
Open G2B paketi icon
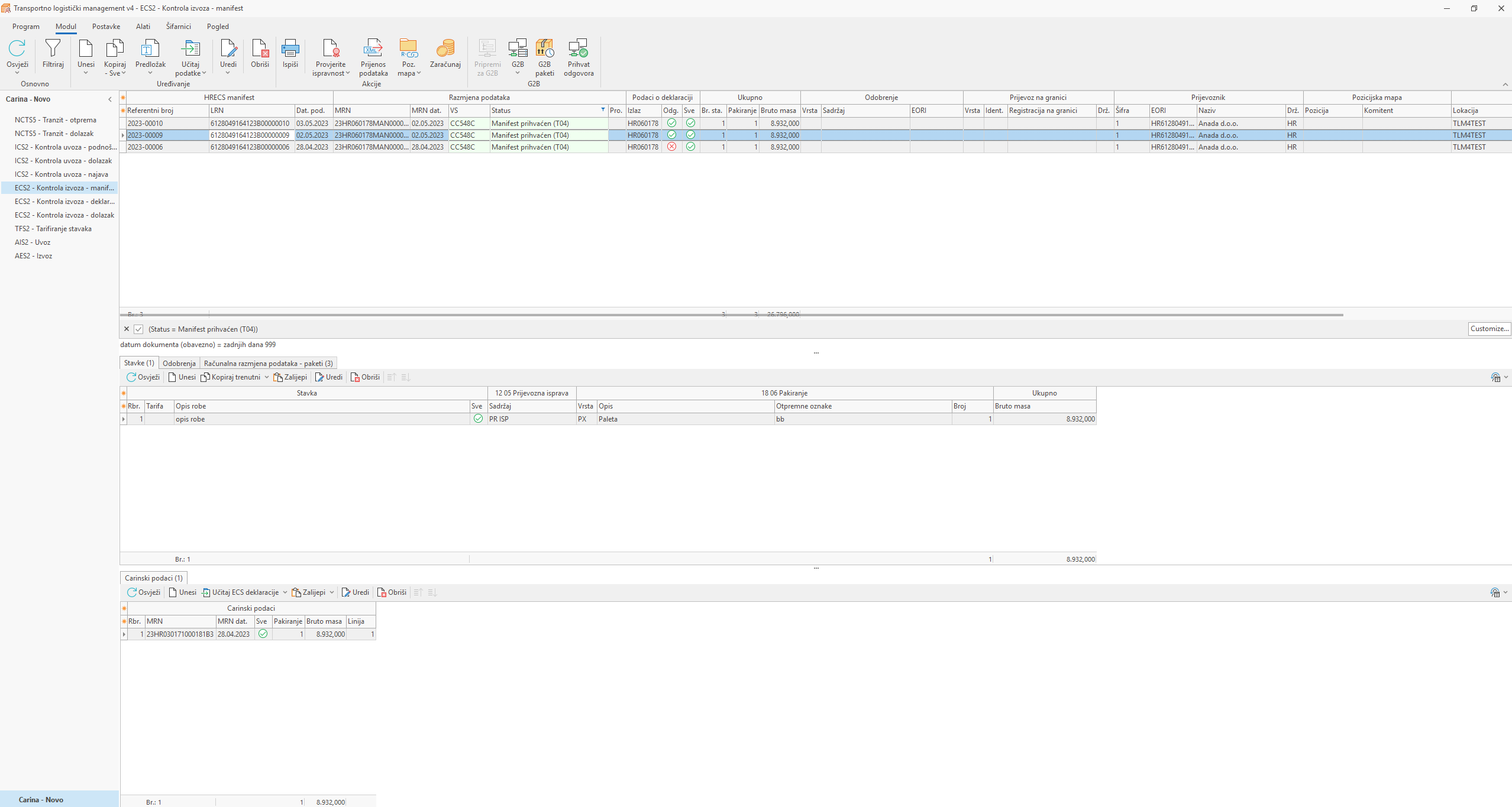click(x=544, y=48)
